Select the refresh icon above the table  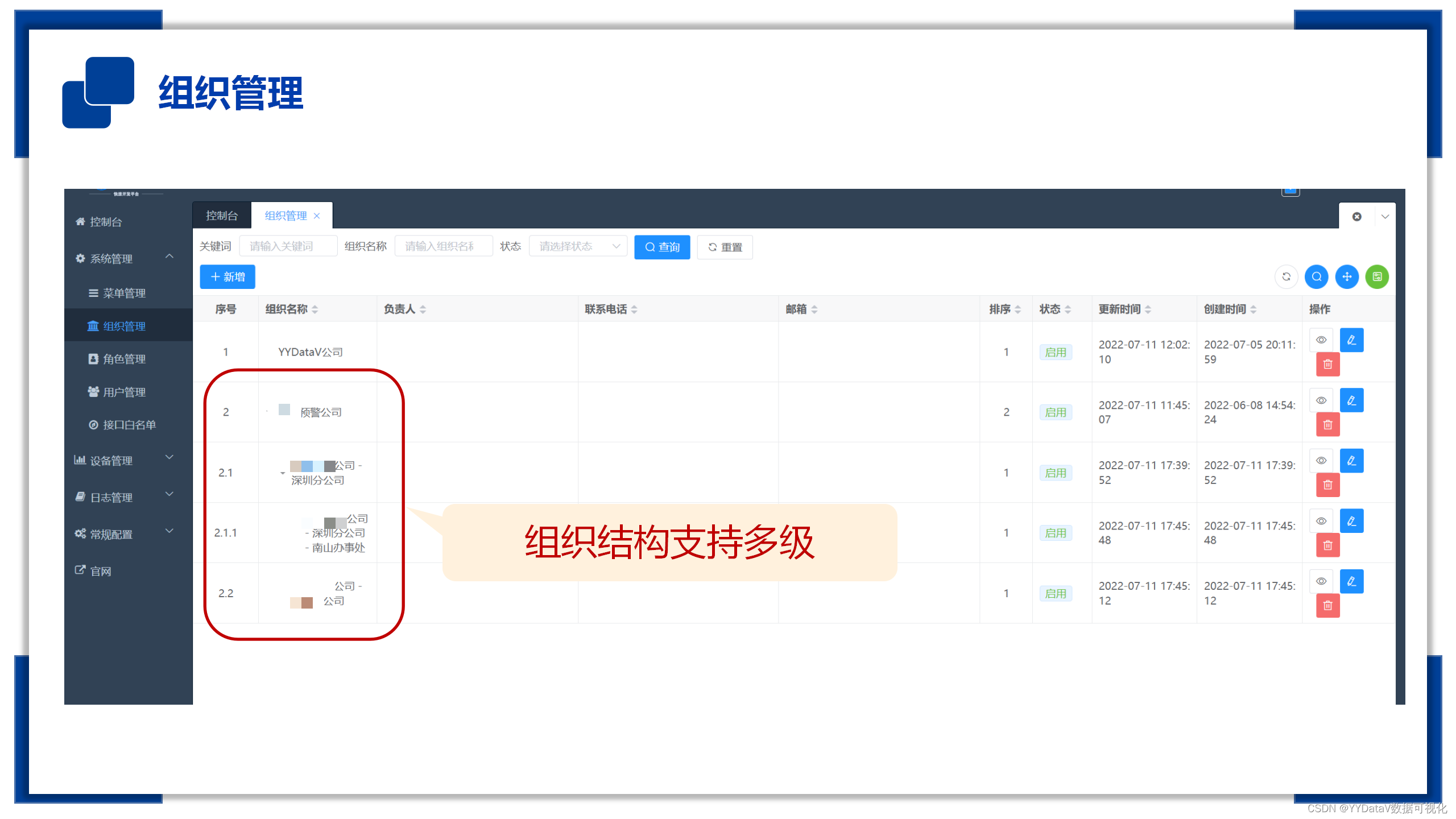click(x=1287, y=277)
